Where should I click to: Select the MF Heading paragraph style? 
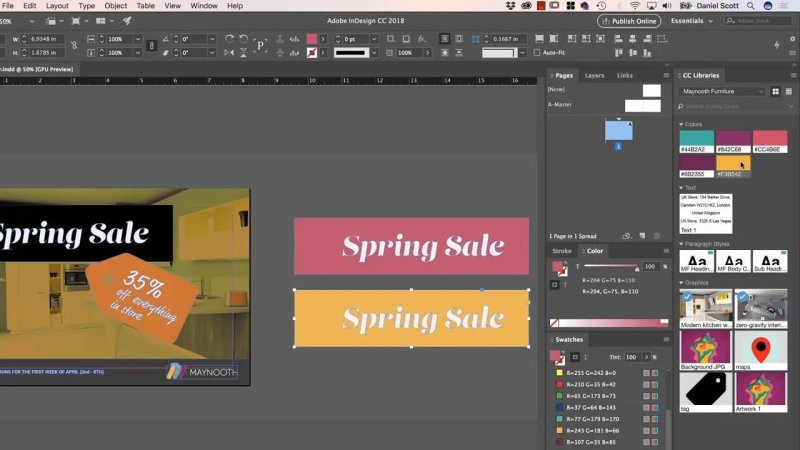coord(696,261)
